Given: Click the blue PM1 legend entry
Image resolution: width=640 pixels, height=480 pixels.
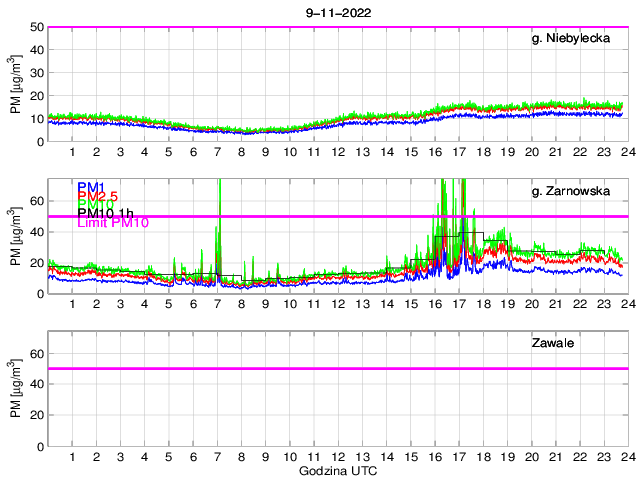Looking at the screenshot, I should pos(90,187).
